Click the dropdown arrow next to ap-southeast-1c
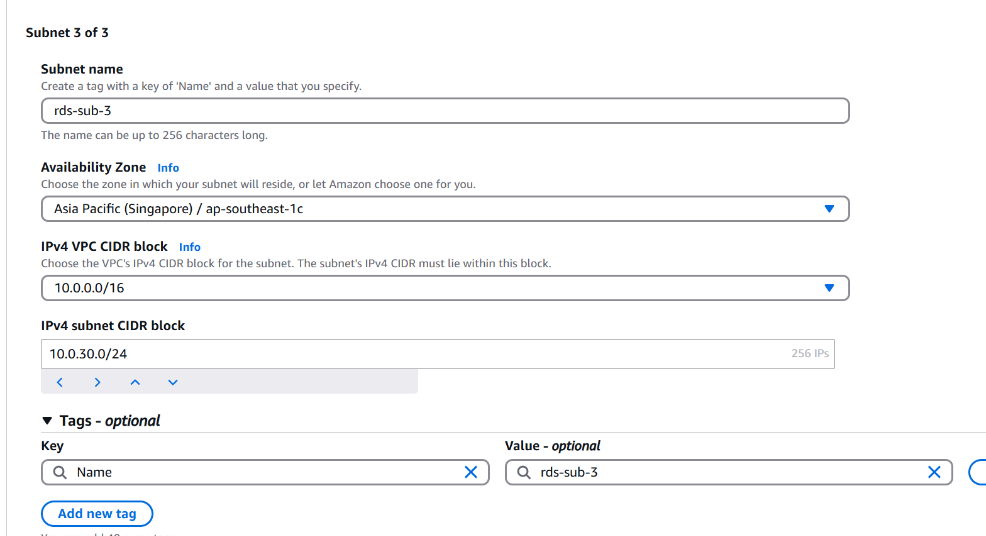This screenshot has height=536, width=986. (x=829, y=209)
